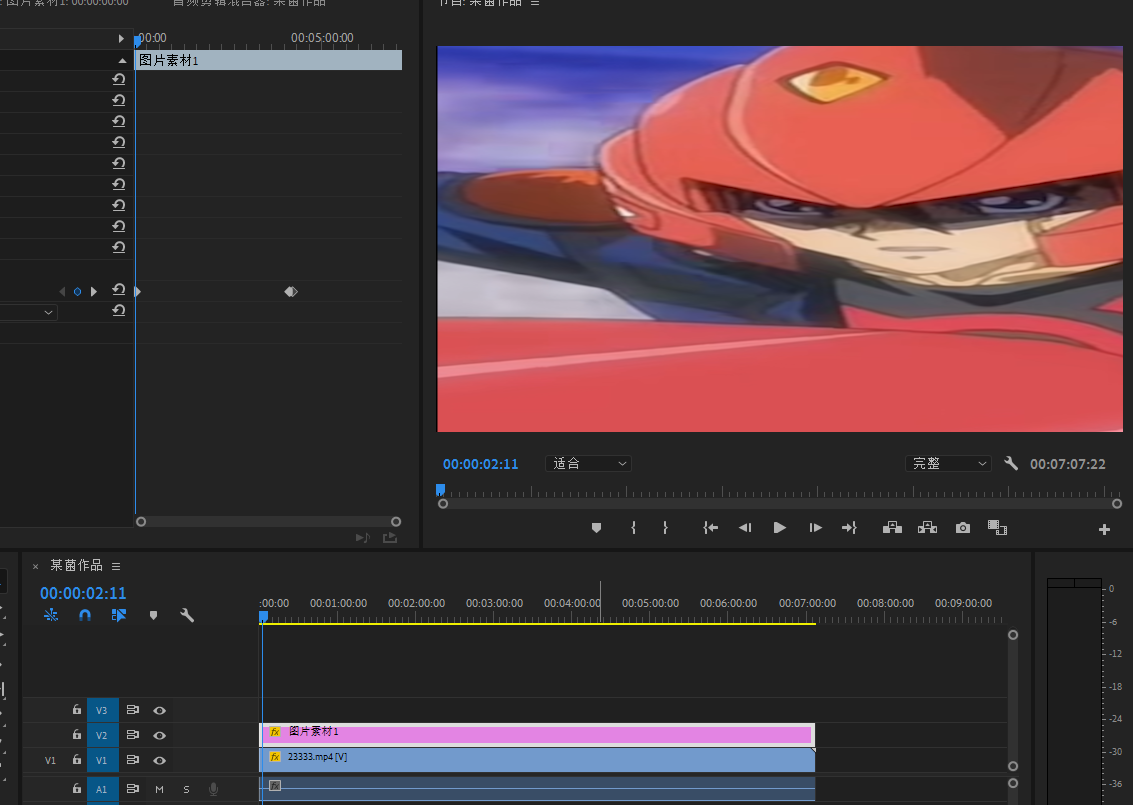Solo track A1 with S button
This screenshot has width=1133, height=805.
(x=186, y=789)
